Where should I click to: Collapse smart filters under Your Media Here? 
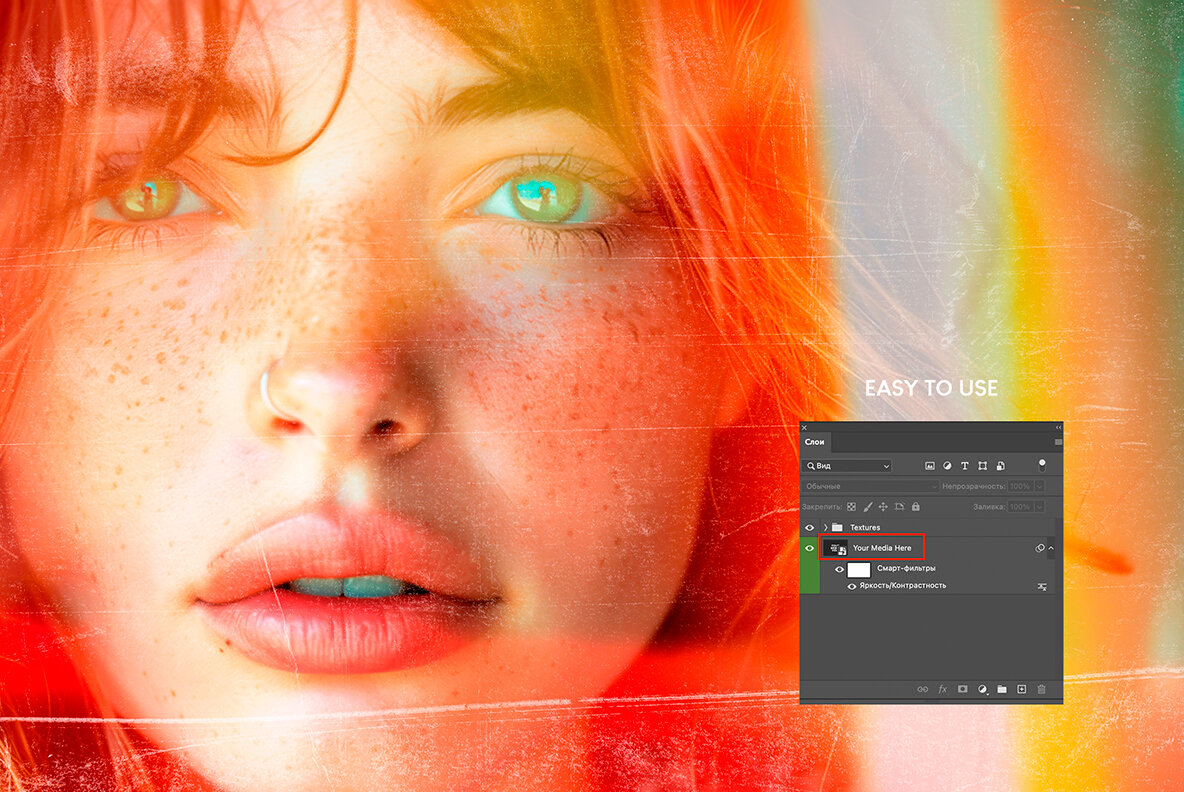pos(1051,548)
